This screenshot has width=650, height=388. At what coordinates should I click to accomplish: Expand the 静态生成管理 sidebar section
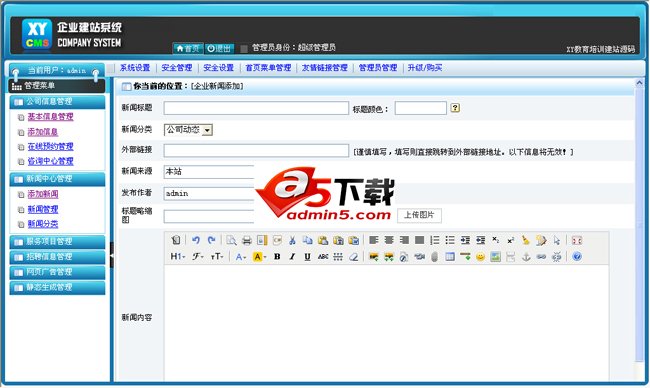[x=57, y=287]
